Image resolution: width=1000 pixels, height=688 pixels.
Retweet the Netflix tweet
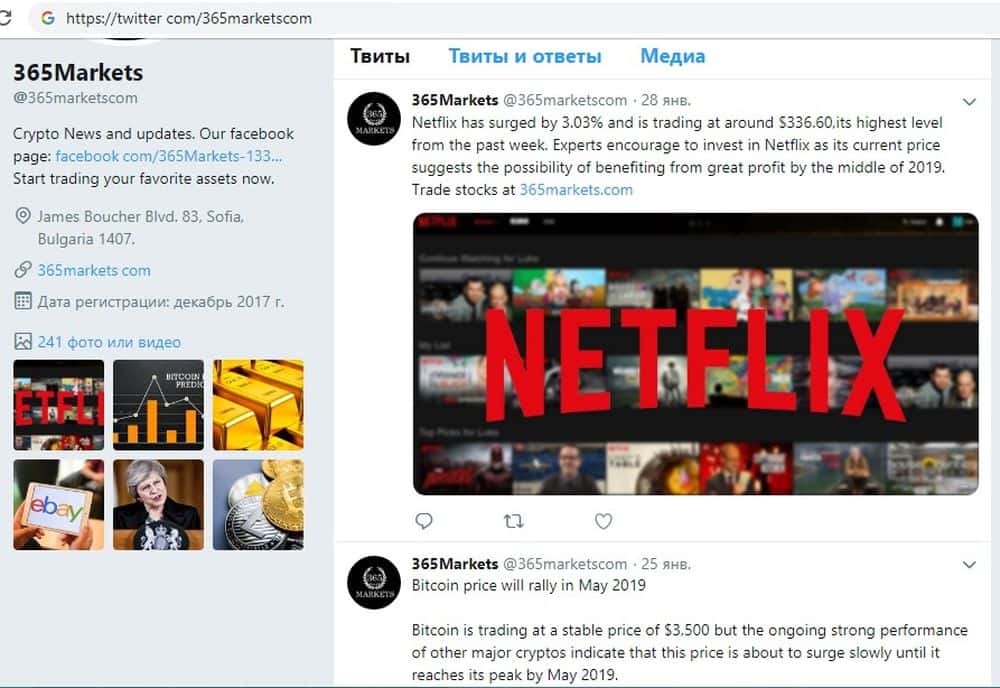[513, 521]
